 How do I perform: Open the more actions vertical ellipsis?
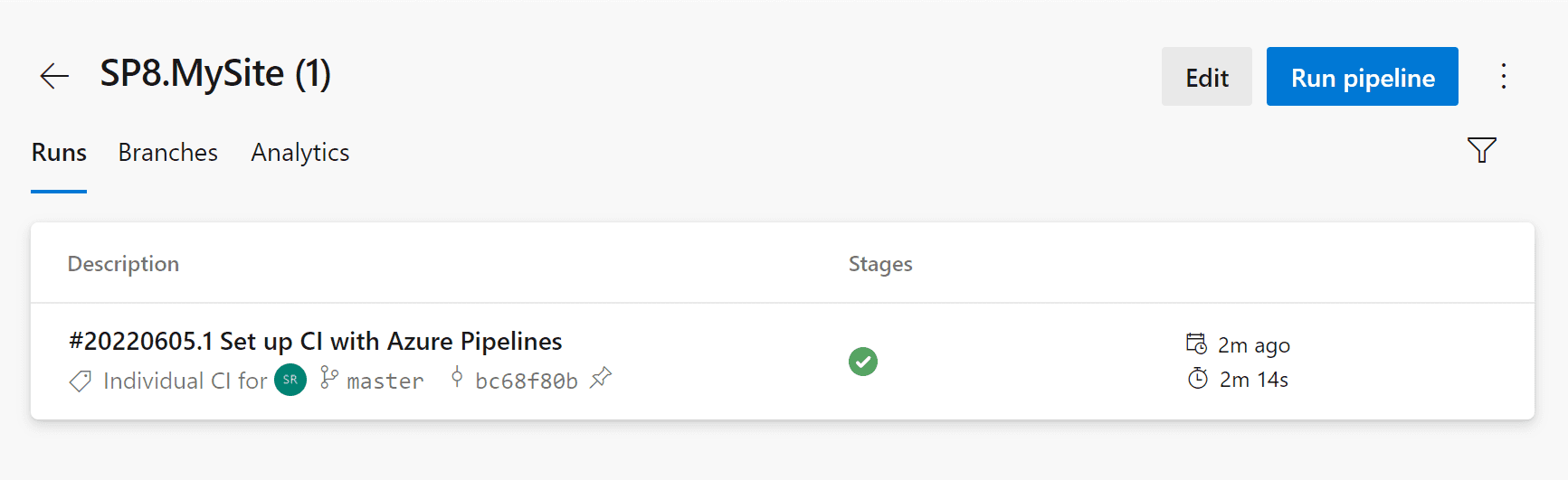[x=1503, y=76]
